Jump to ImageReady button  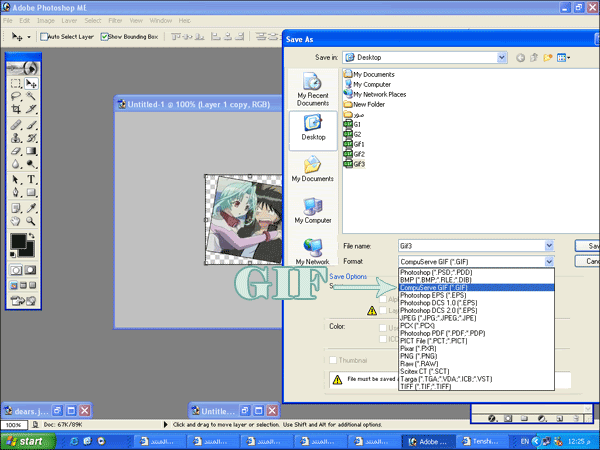[x=23, y=301]
